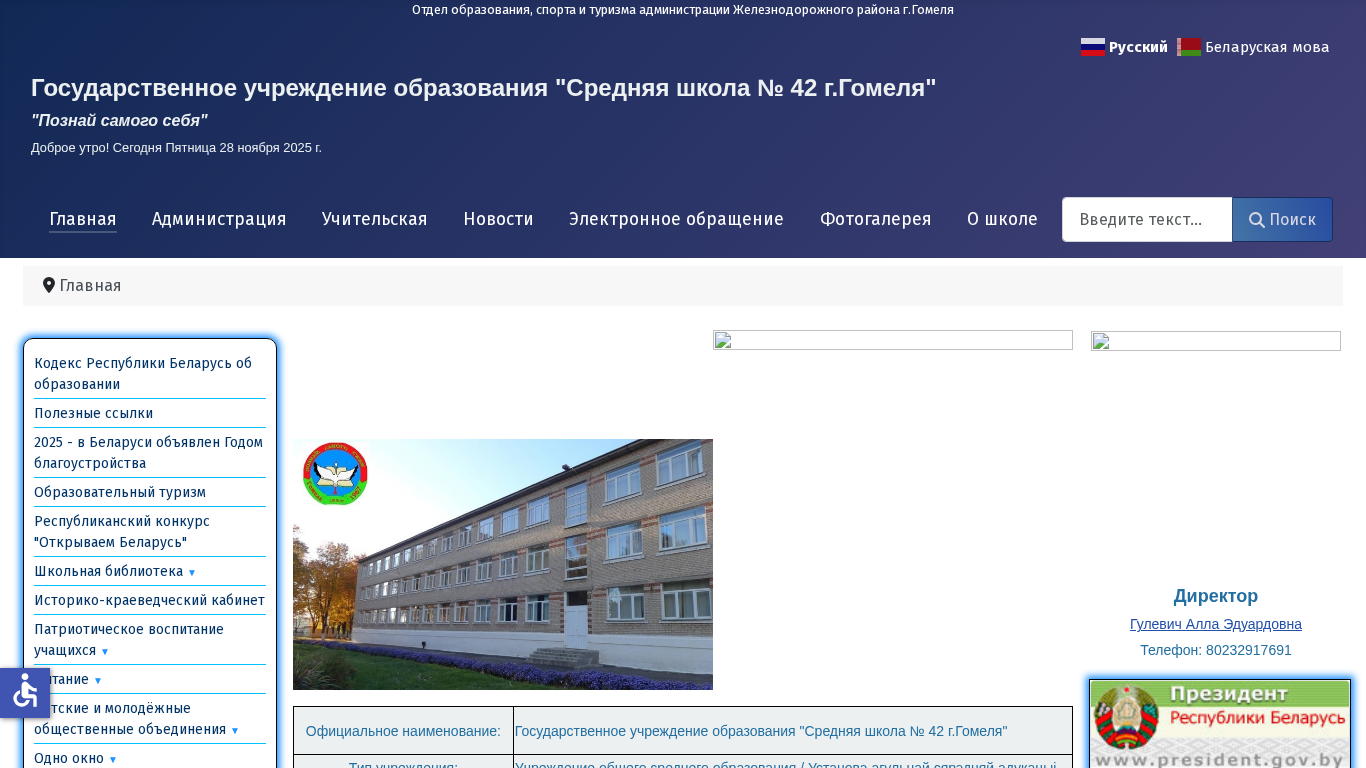Expand the Одно окно submenu arrow
Image resolution: width=1366 pixels, height=768 pixels.
113,760
